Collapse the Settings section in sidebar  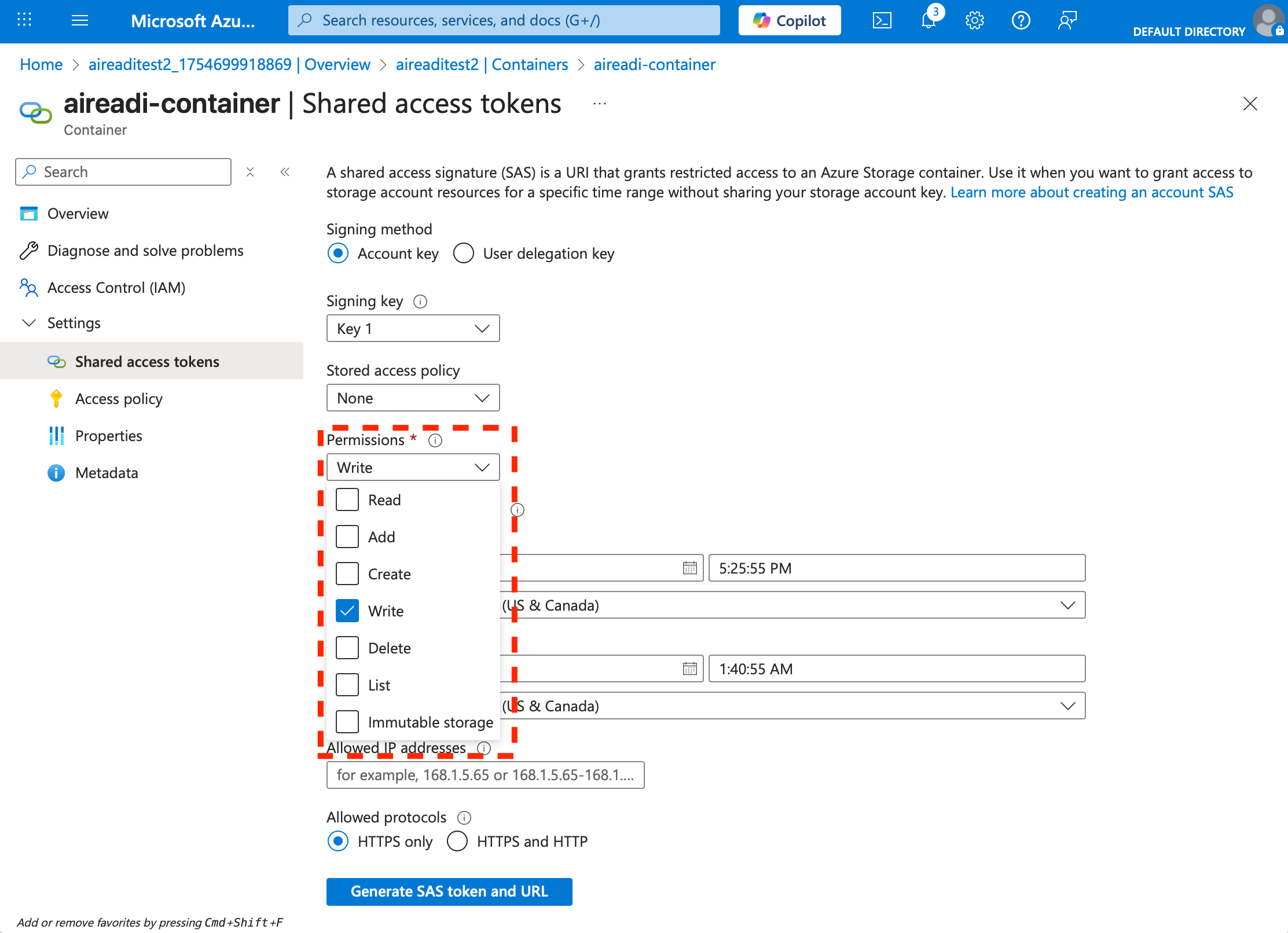pos(29,323)
